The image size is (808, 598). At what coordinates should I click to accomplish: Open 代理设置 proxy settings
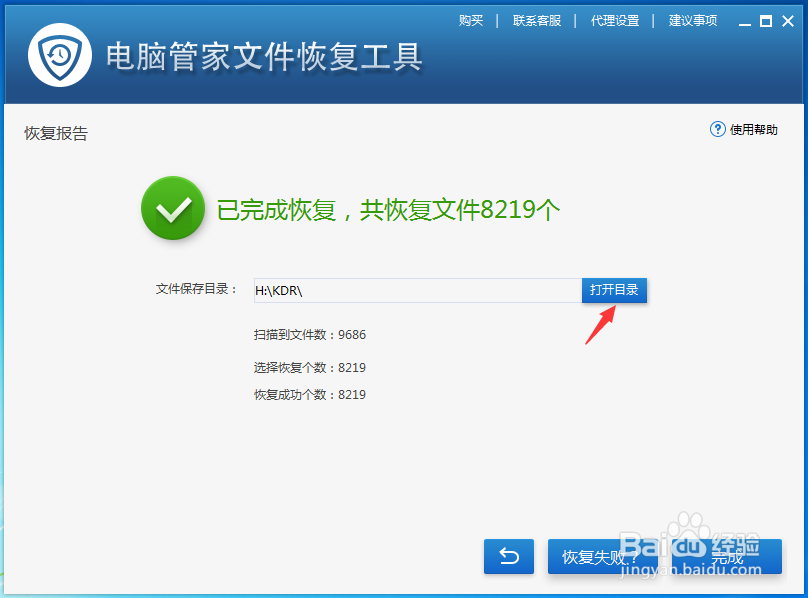[615, 21]
